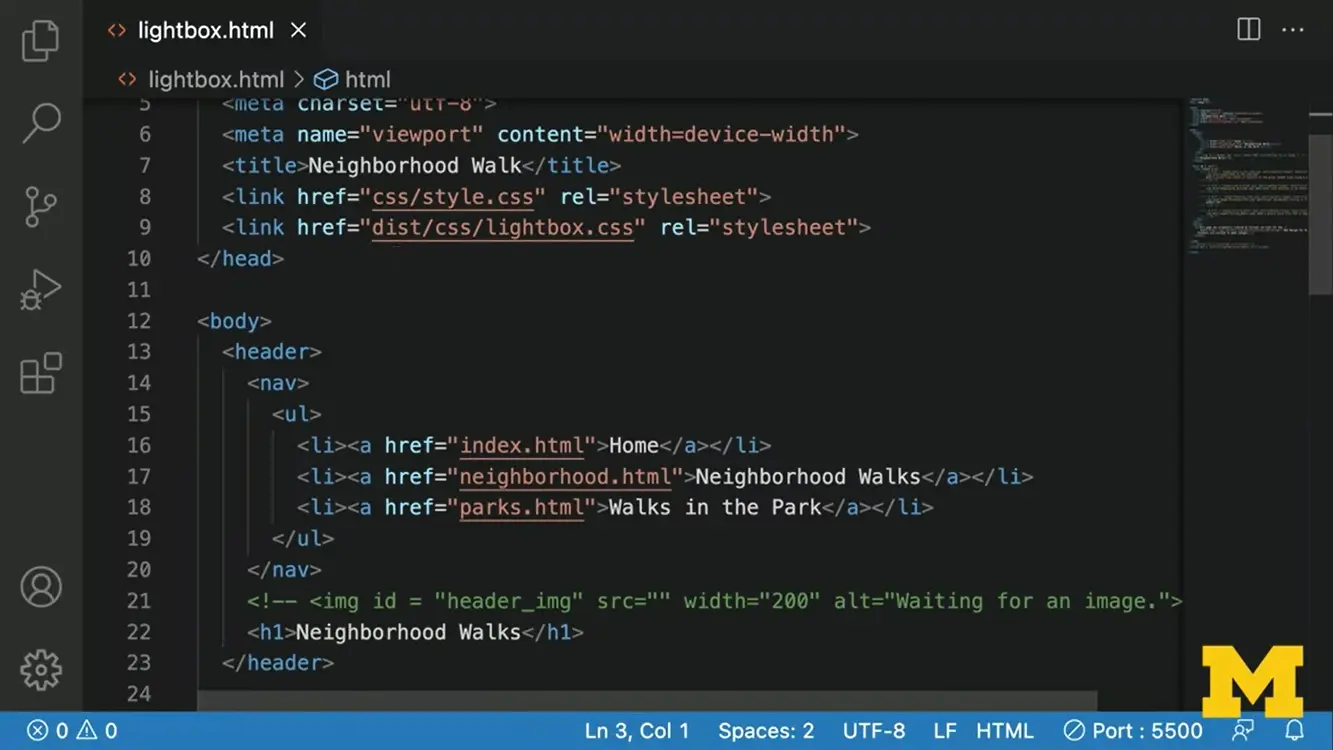Click "width=device-width" content value
Viewport: 1333px width, 750px height.
(721, 134)
